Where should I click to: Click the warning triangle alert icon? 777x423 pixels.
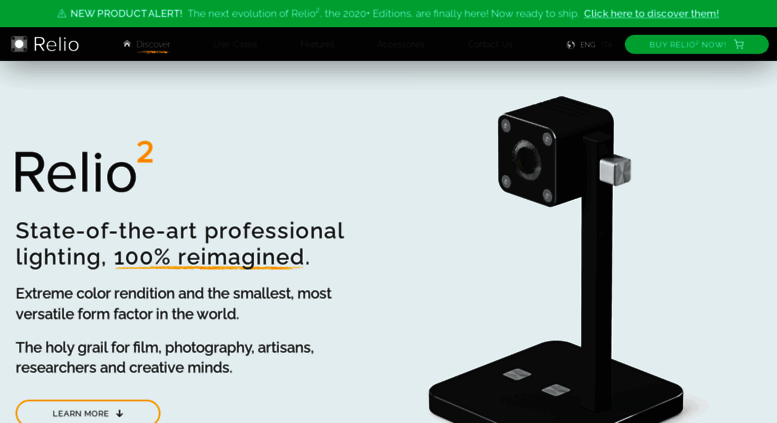click(x=61, y=14)
